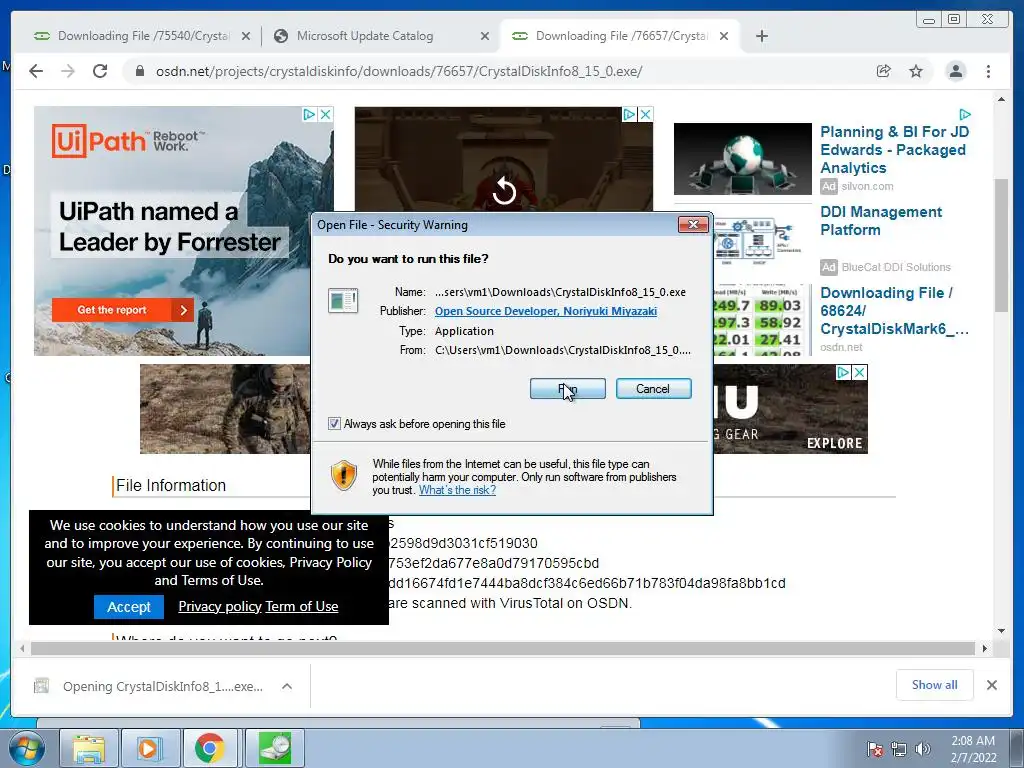Click the browser Back arrow
Screen dimensions: 1024x768
coord(36,71)
